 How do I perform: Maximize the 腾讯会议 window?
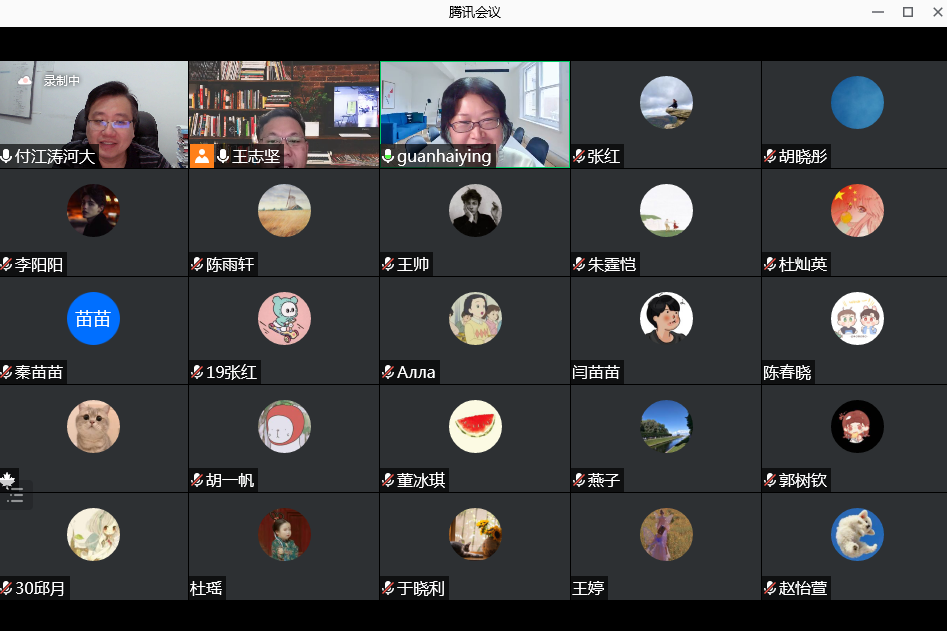(x=908, y=12)
